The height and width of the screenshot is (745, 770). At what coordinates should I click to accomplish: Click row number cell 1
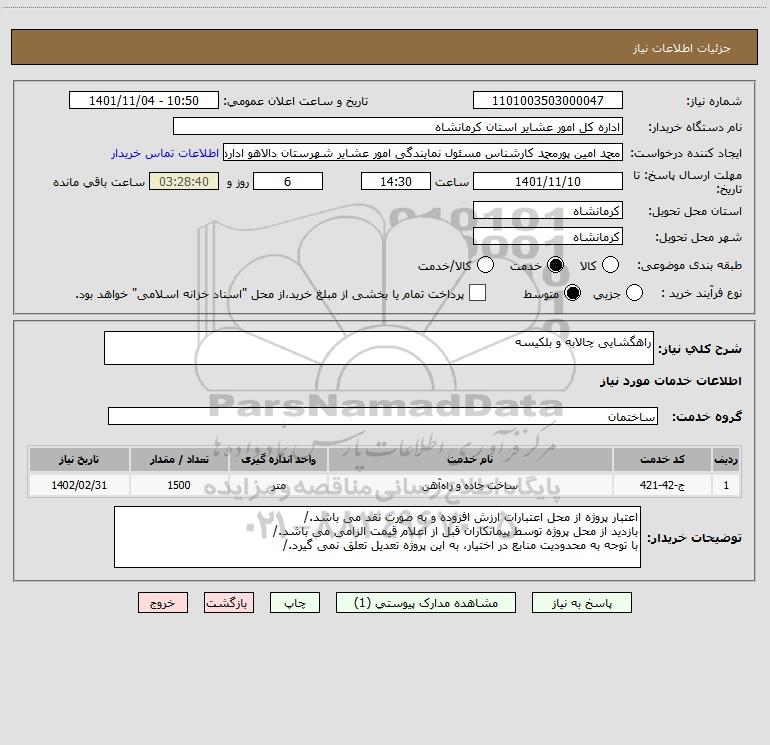tap(726, 485)
